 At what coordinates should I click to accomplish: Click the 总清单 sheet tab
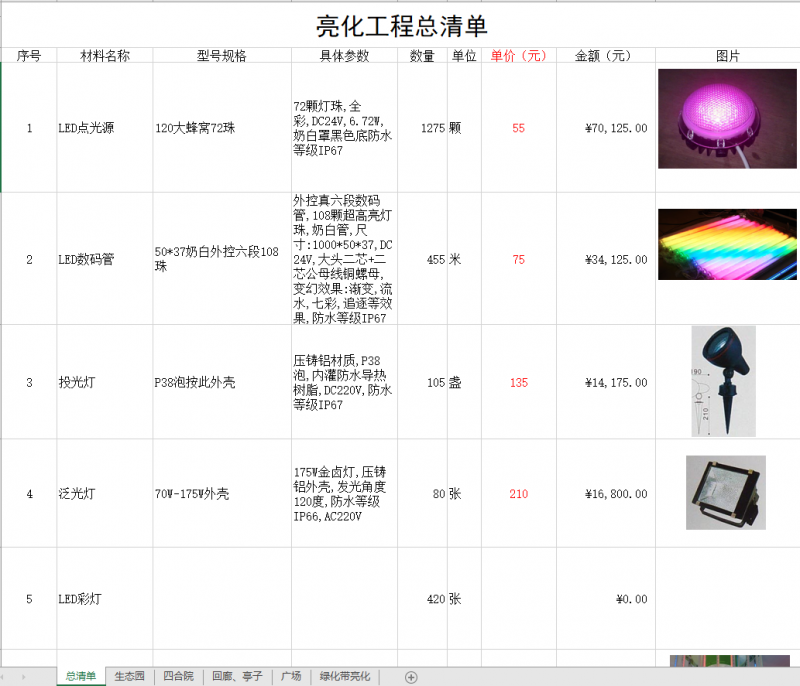coord(81,677)
